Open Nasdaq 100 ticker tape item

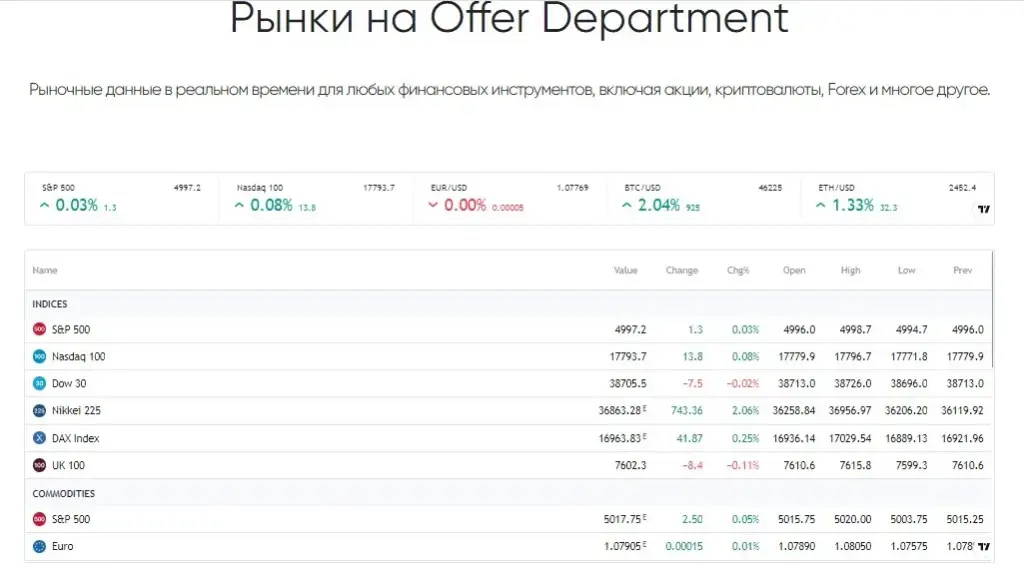[x=316, y=198]
